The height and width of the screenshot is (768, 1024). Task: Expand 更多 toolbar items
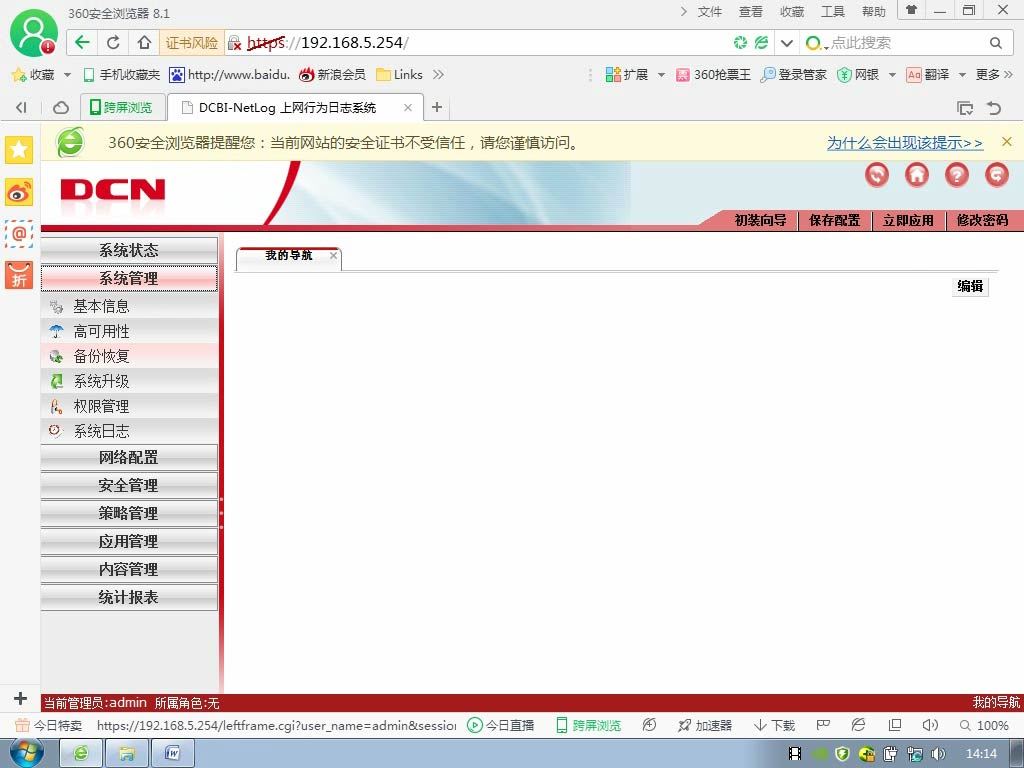click(994, 74)
